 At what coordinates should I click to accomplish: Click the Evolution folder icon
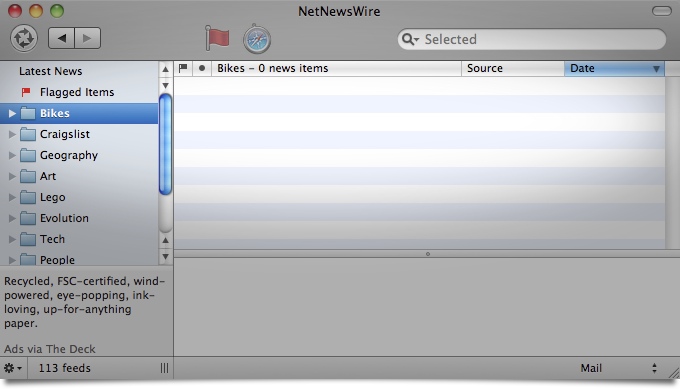coord(28,218)
